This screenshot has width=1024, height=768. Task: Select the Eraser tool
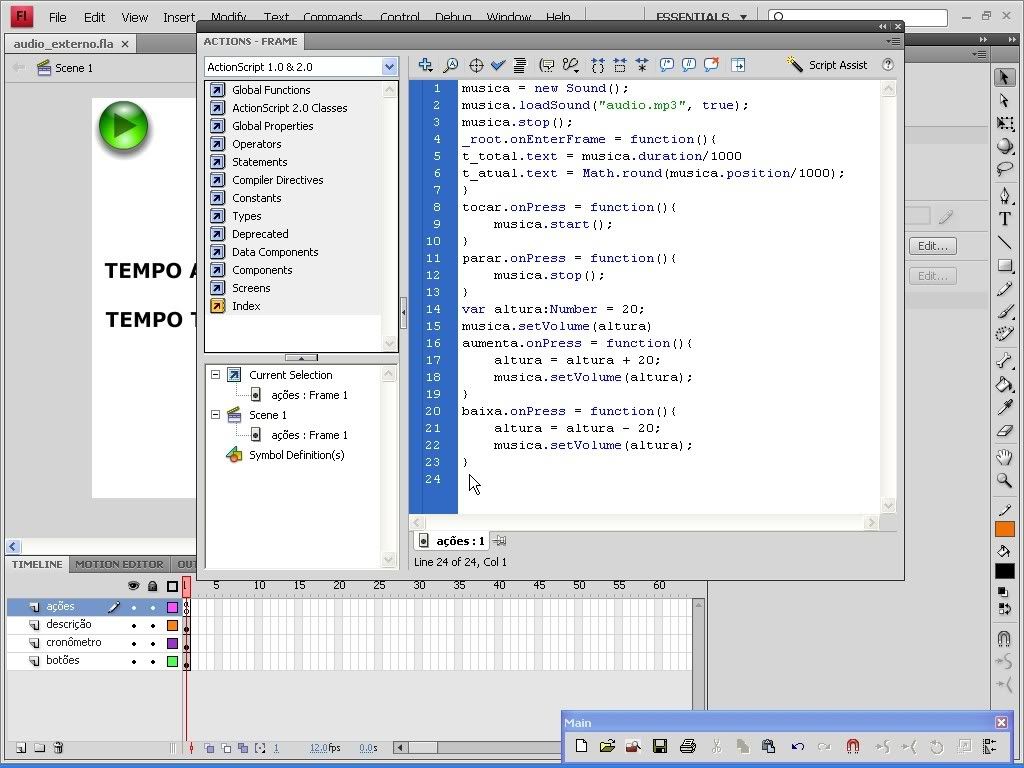pos(1005,432)
